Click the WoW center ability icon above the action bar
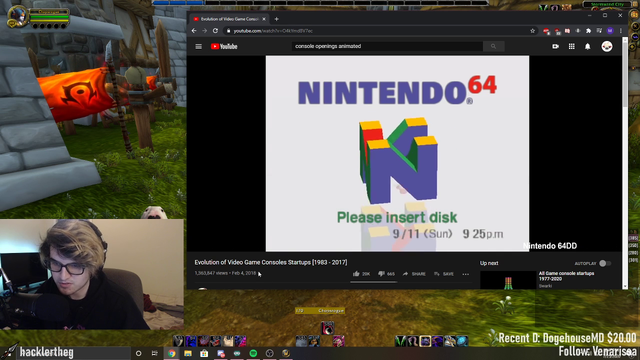Image resolution: width=640 pixels, height=360 pixels. [x=327, y=328]
